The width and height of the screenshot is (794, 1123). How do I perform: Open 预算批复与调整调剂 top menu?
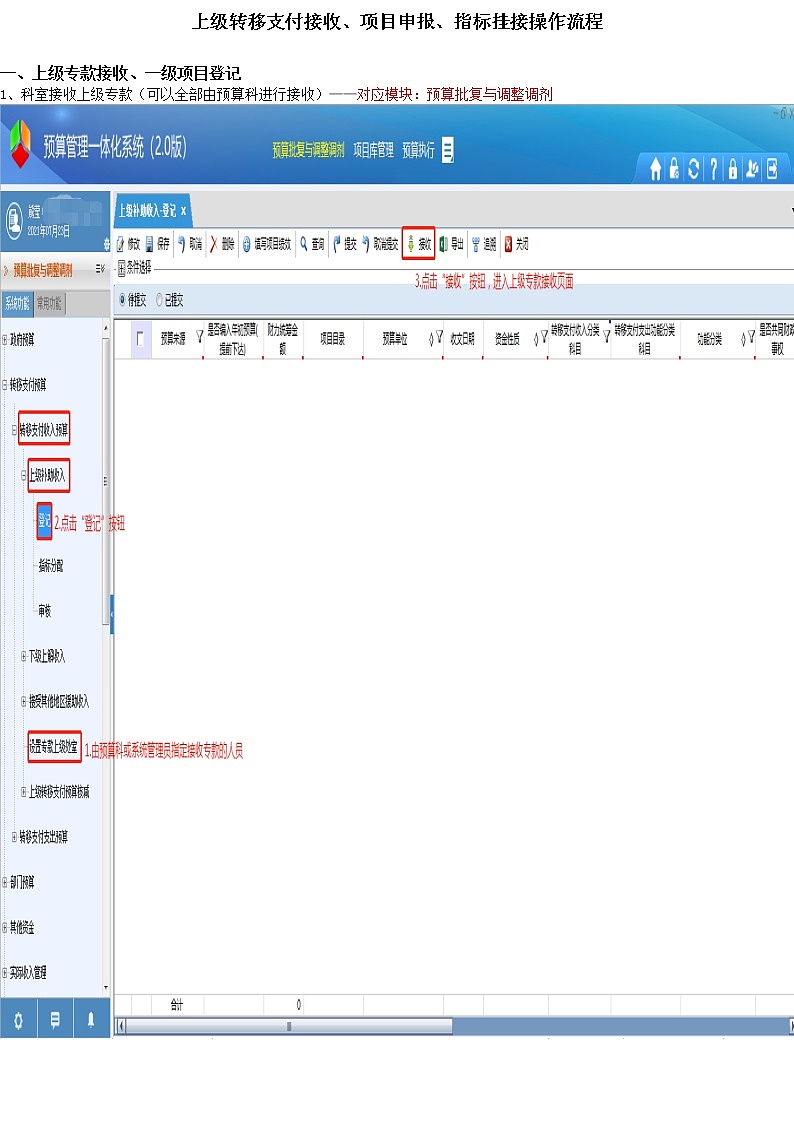[x=309, y=150]
